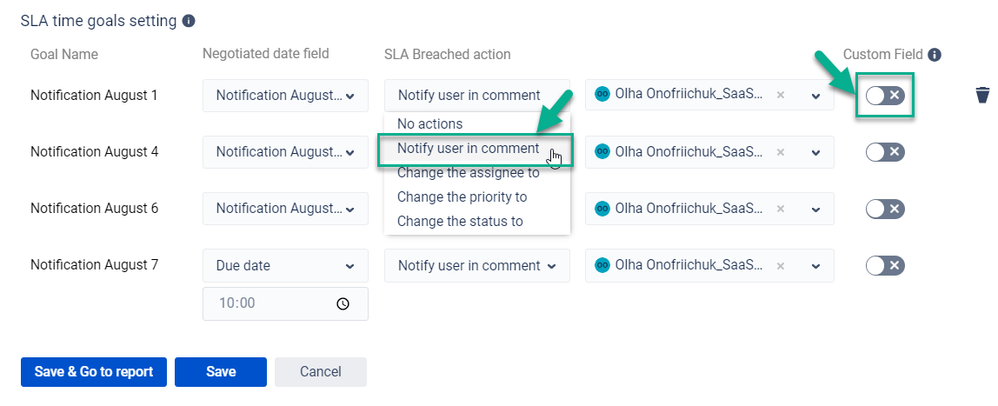Open user dropdown arrow in Notification August 1 row
Screen dimensions: 998x406
816,96
